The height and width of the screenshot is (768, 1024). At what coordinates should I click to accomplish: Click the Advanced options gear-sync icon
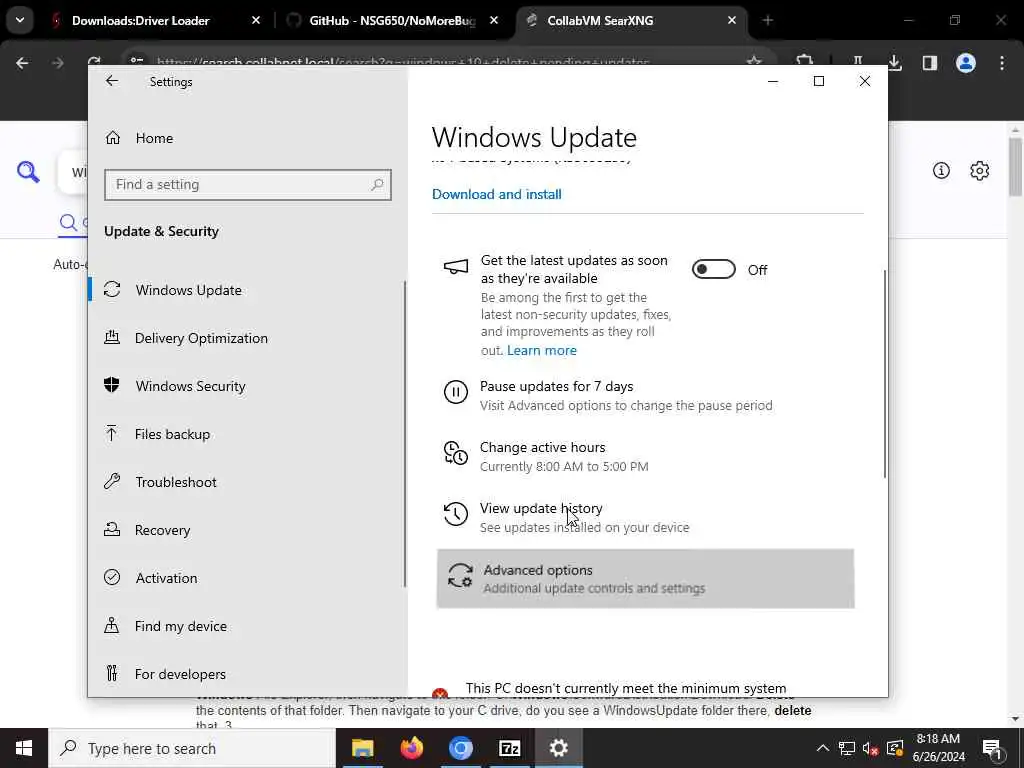[460, 576]
